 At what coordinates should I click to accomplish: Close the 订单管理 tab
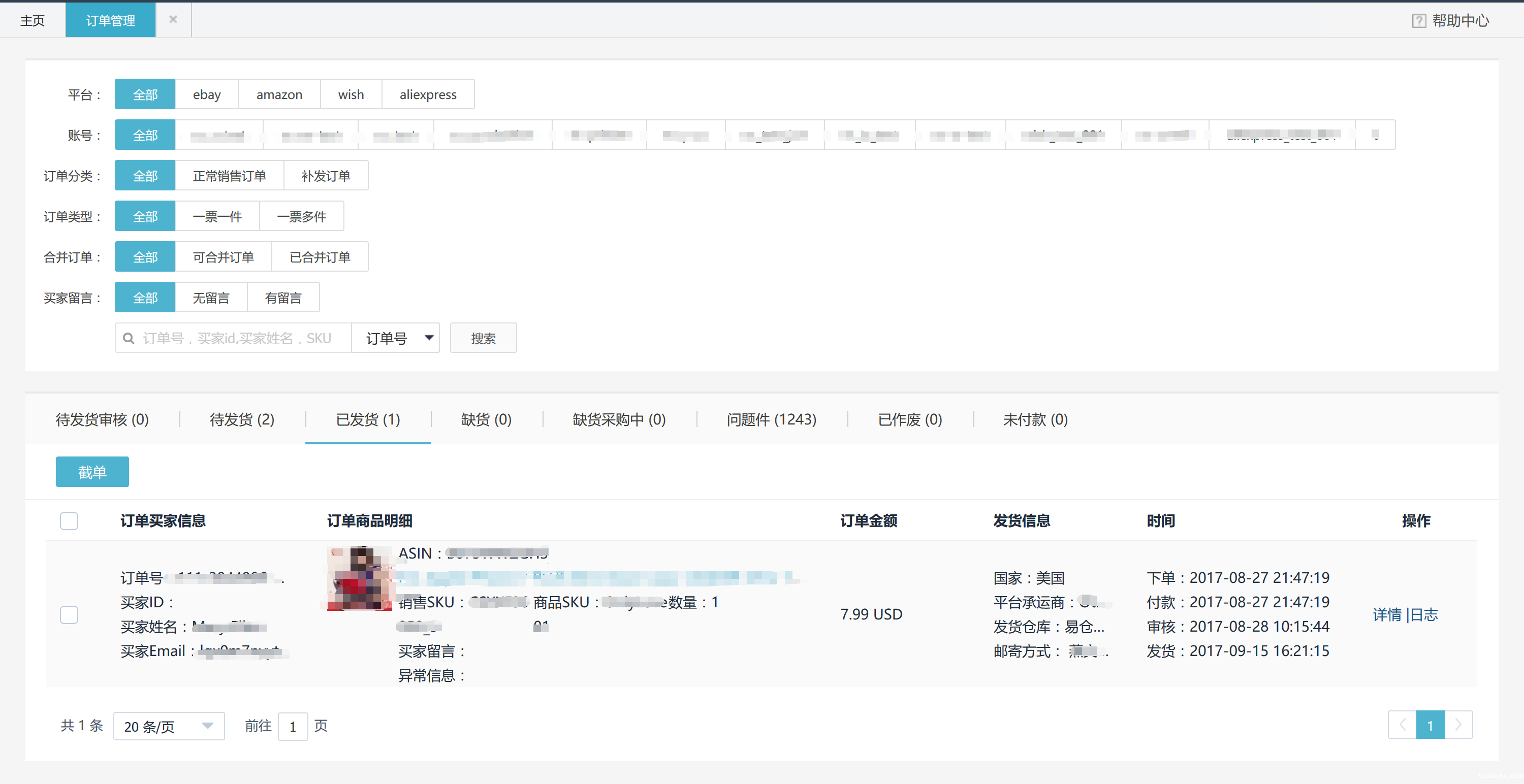tap(173, 19)
